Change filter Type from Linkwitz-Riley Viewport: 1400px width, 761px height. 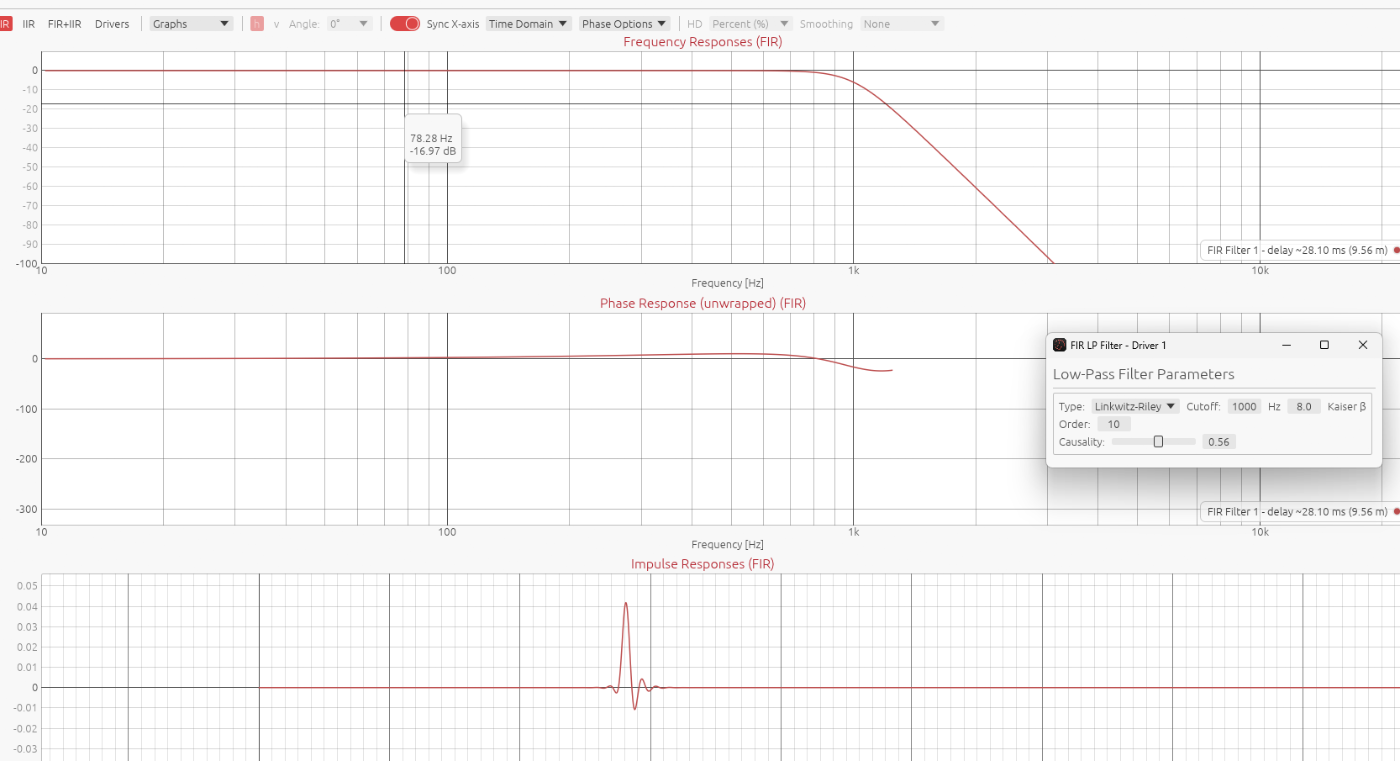click(1135, 407)
